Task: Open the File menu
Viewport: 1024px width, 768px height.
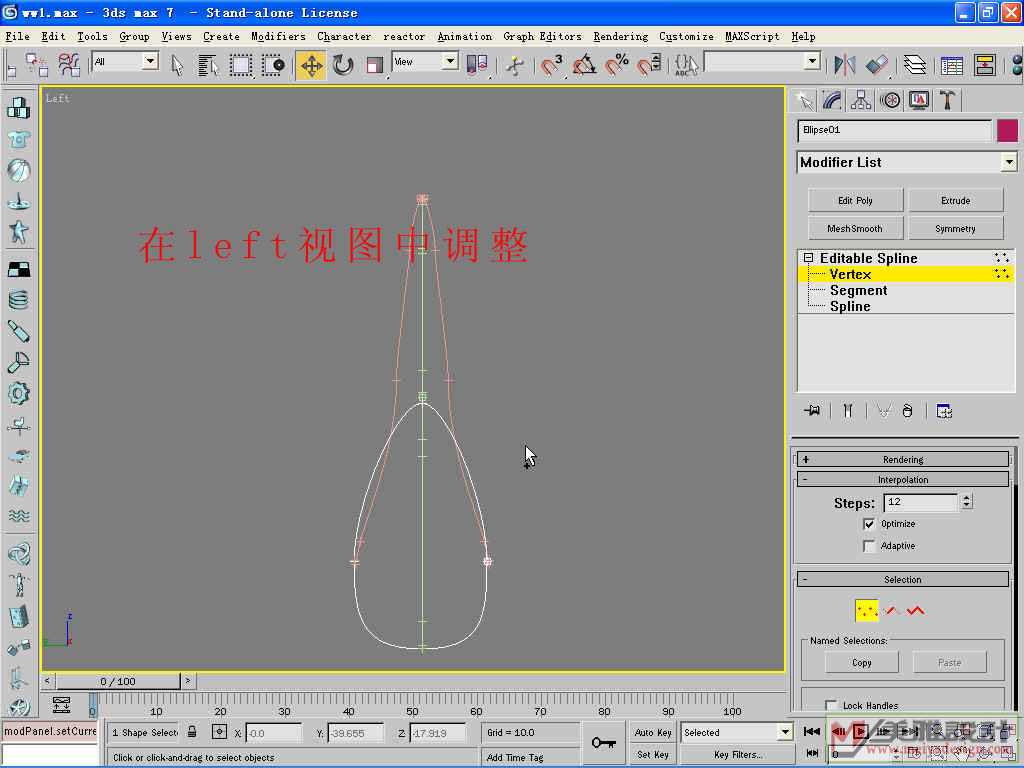Action: pos(18,37)
